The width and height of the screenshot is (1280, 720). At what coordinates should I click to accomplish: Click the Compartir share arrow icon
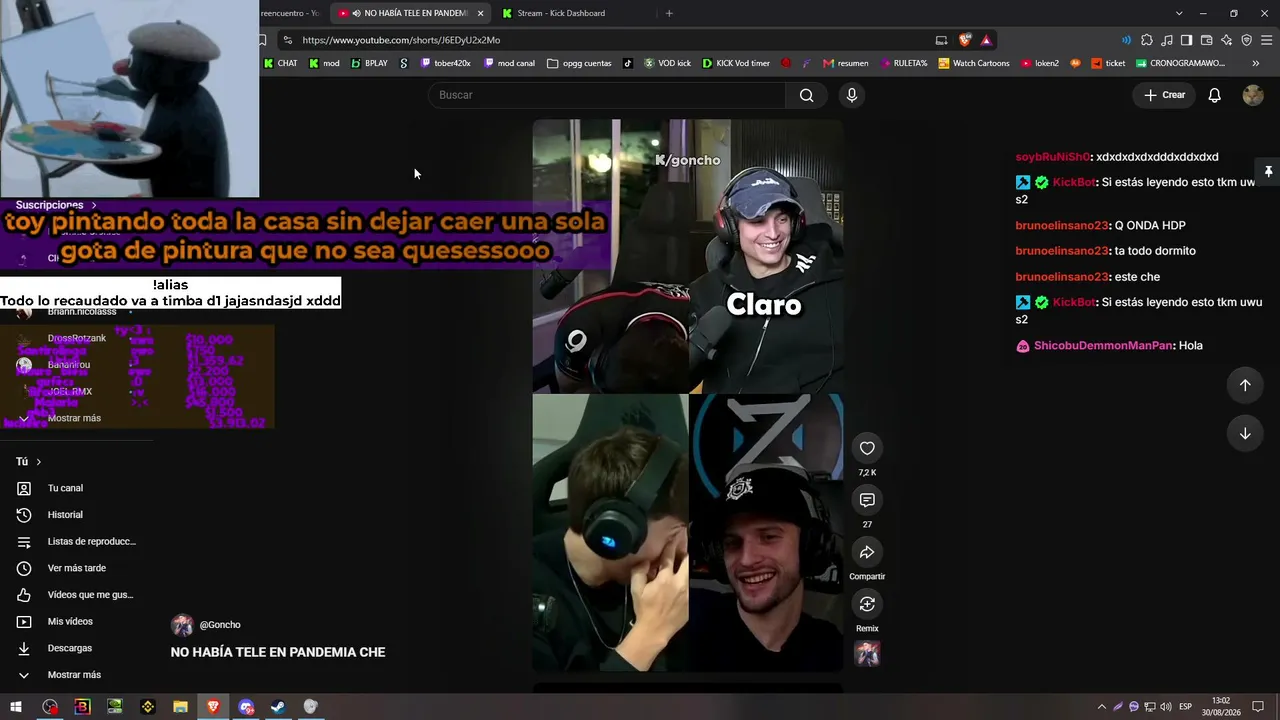pyautogui.click(x=867, y=552)
